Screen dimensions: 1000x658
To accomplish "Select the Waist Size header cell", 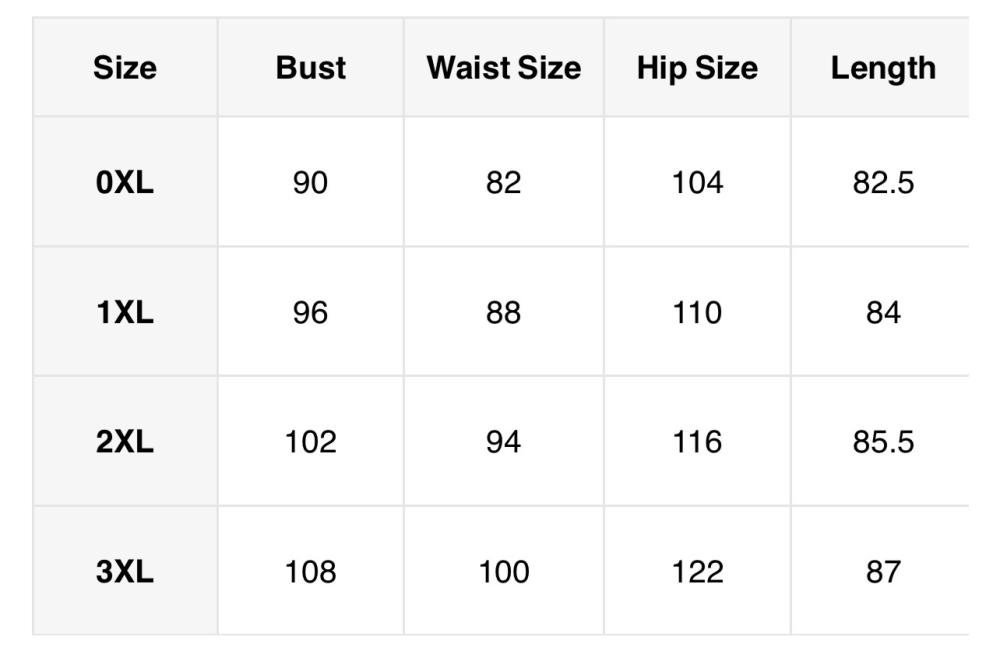I will pos(504,68).
